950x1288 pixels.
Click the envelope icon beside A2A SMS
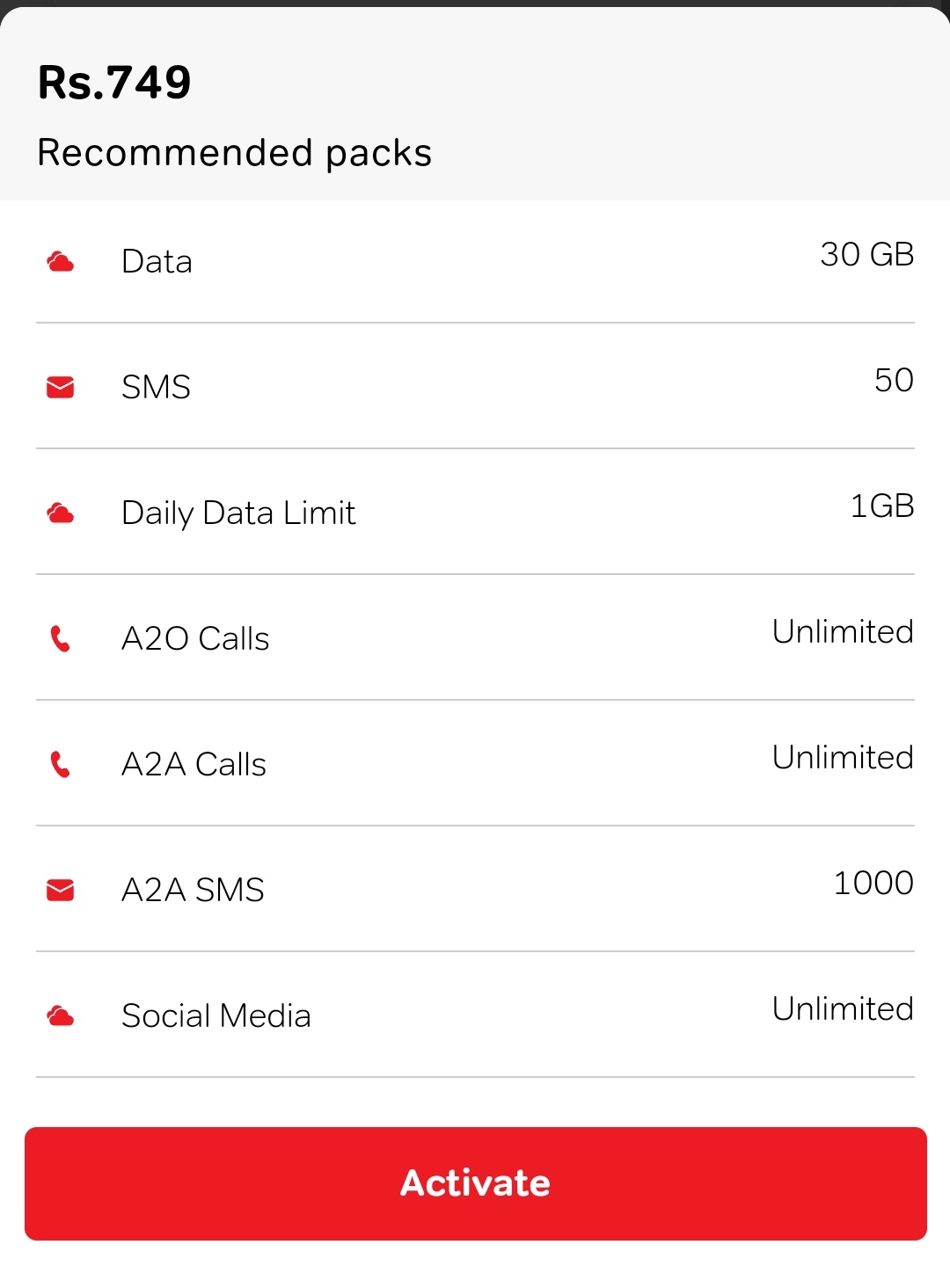(x=60, y=890)
